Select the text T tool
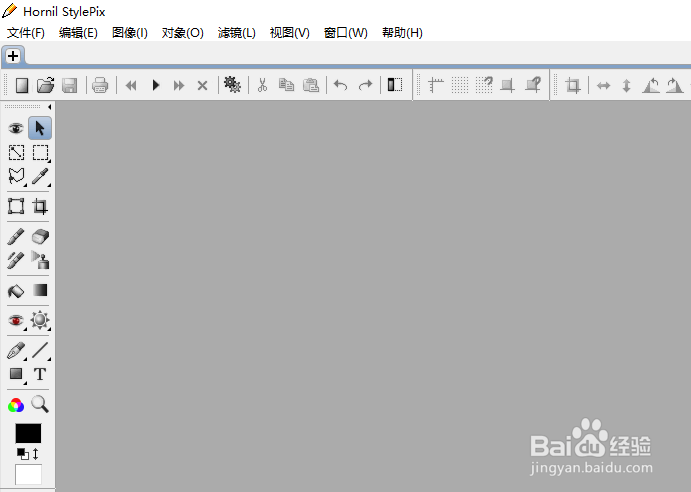 [40, 374]
